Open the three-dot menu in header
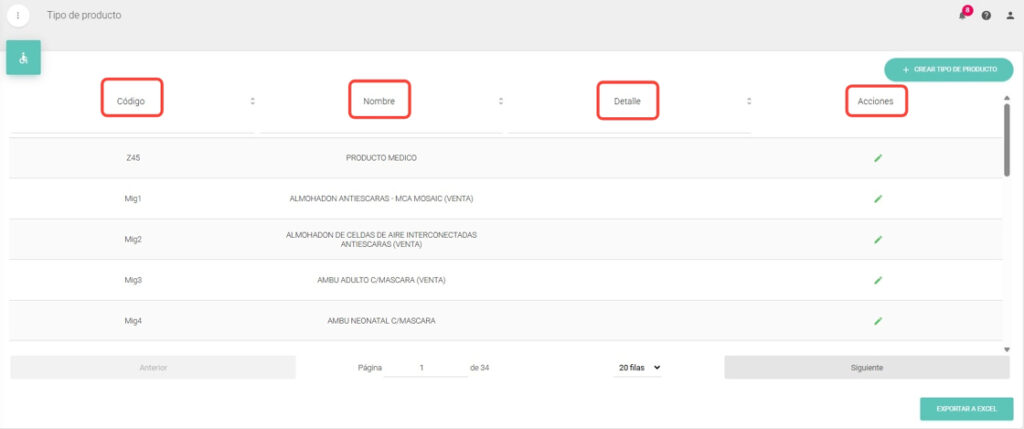Screen dimensions: 1024x429 point(17,16)
